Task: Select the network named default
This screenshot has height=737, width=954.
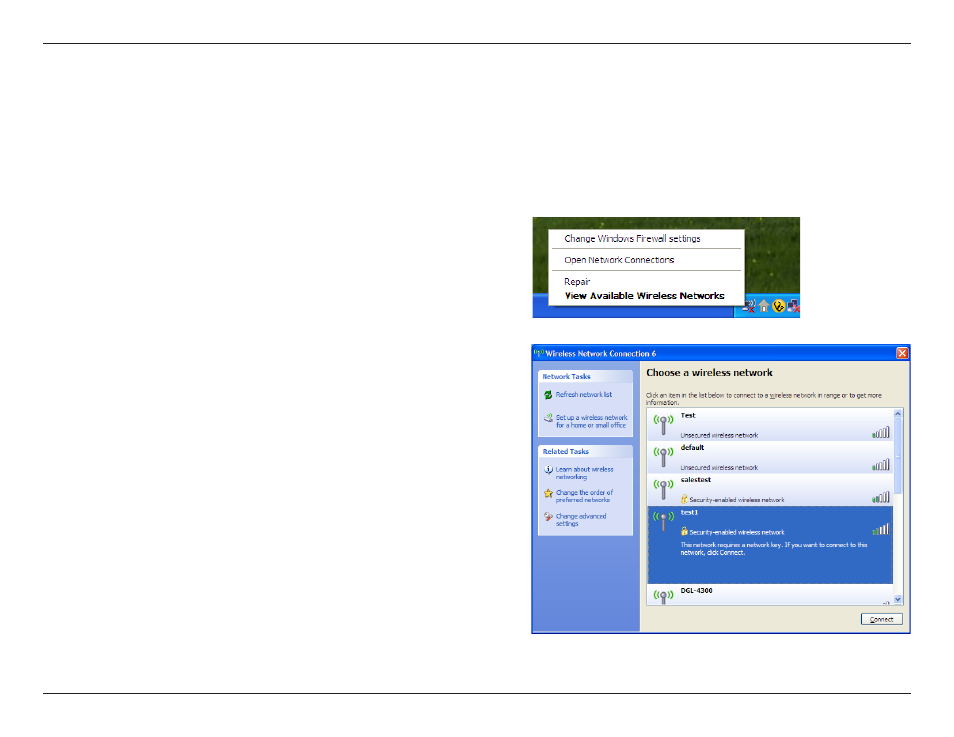Action: pyautogui.click(x=692, y=448)
